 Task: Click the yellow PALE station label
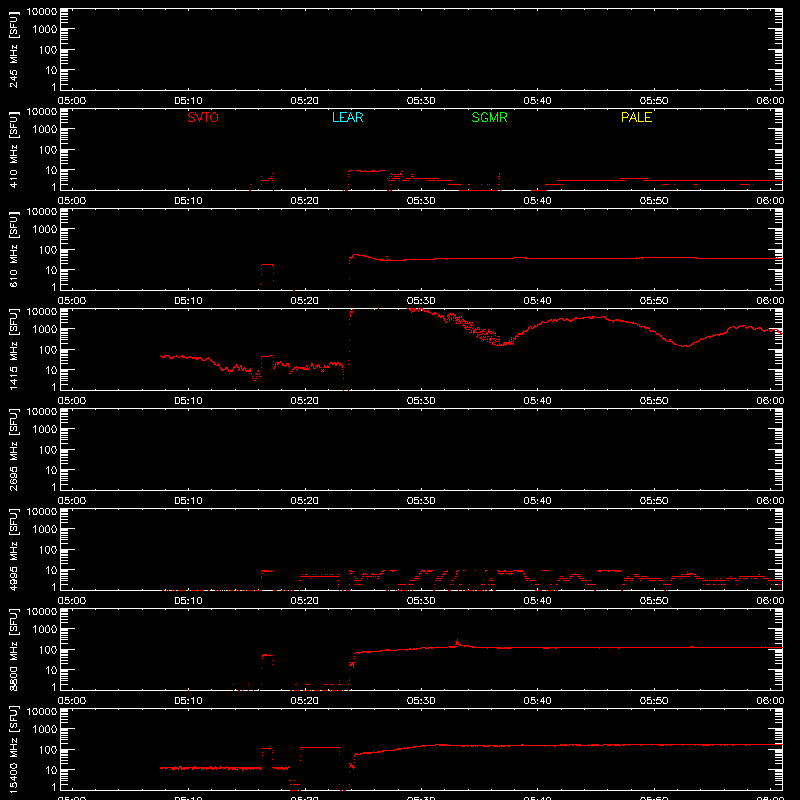point(636,117)
